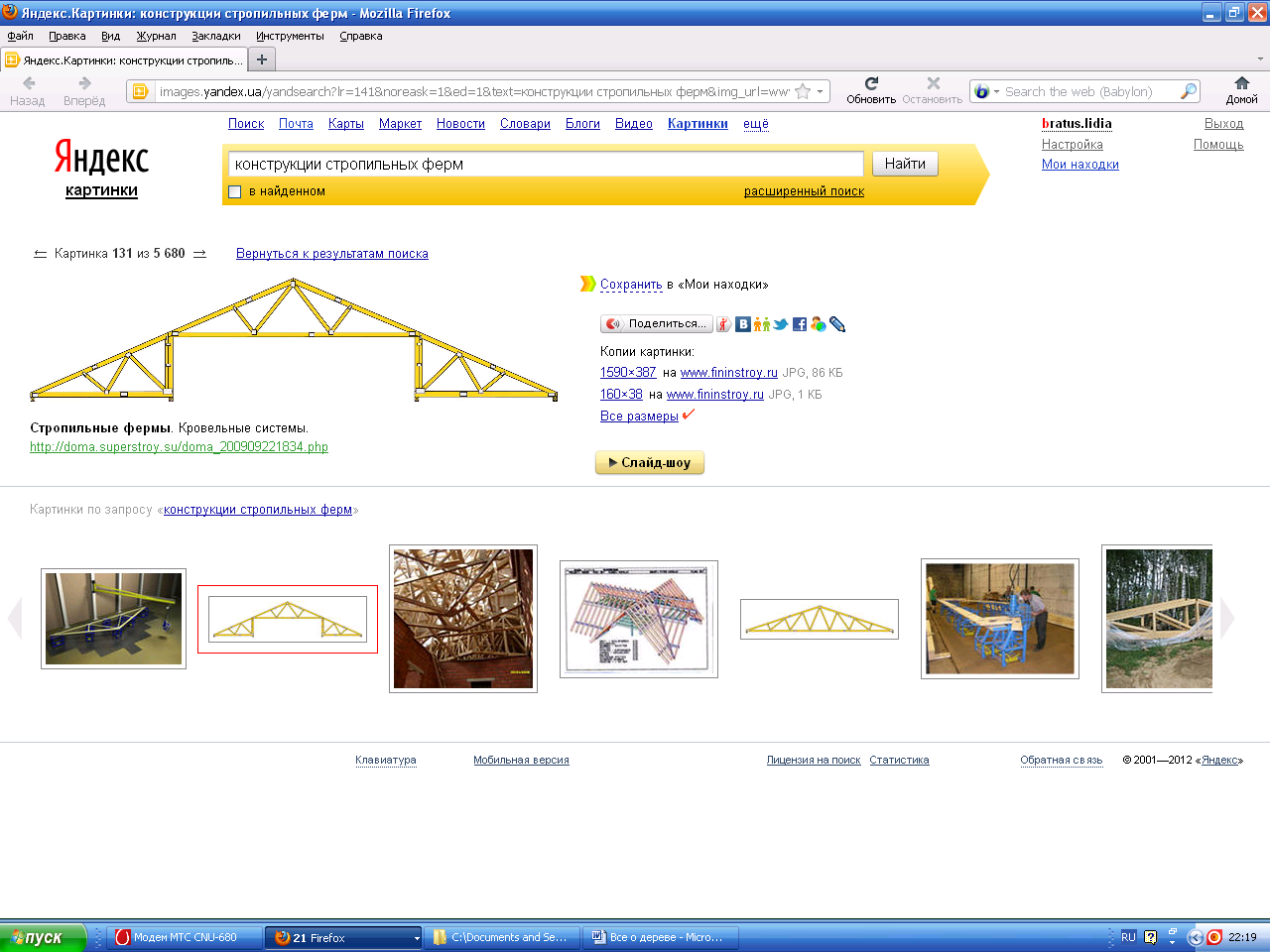Click Сохранить in Мои находки
This screenshot has width=1270, height=952.
coord(631,285)
